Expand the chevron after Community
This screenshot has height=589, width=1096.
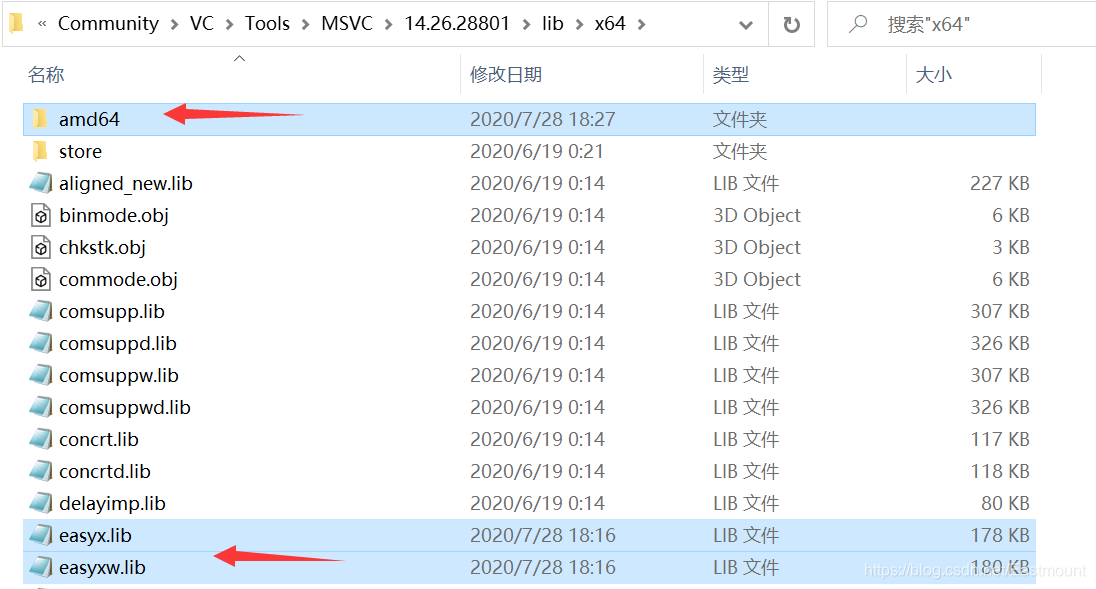pyautogui.click(x=175, y=24)
